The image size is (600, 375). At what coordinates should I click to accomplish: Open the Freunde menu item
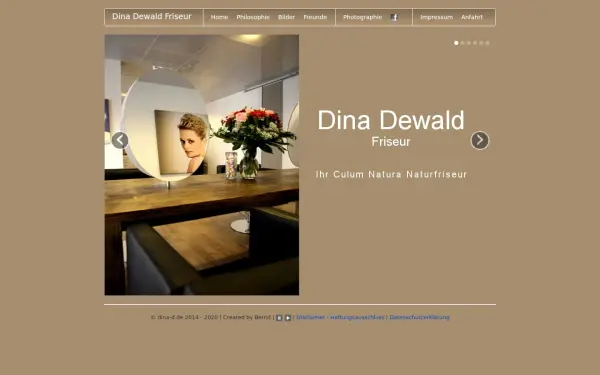tap(315, 17)
